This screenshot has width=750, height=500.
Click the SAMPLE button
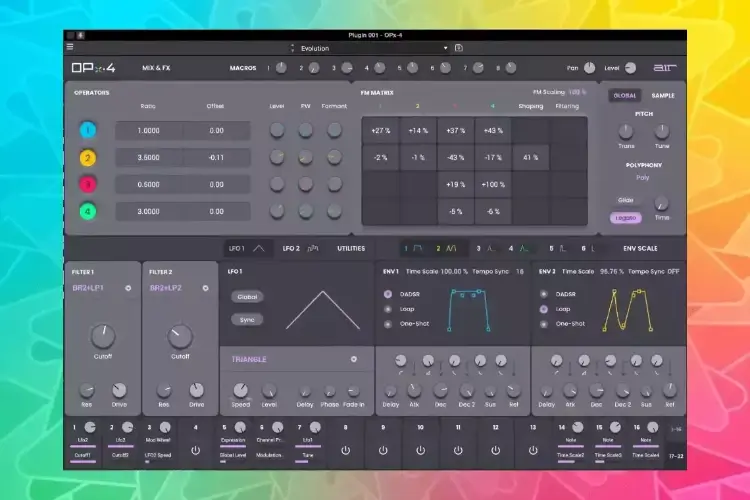click(x=663, y=95)
